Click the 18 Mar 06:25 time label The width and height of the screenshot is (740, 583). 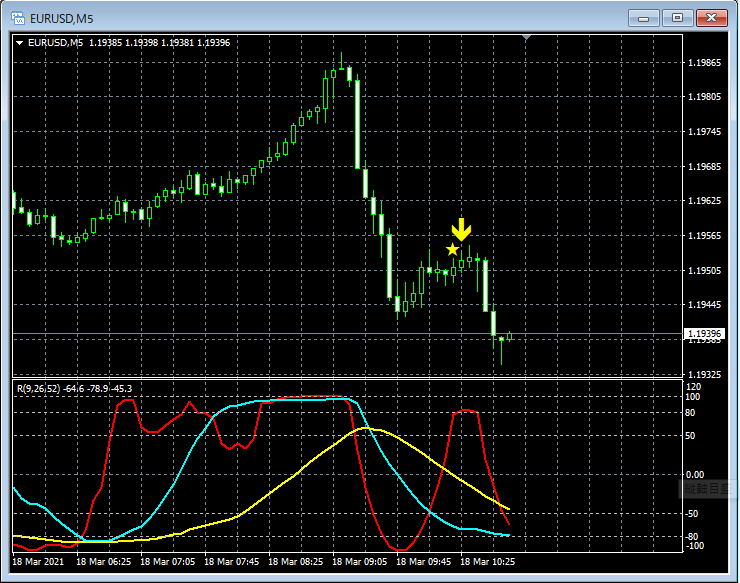pyautogui.click(x=103, y=562)
